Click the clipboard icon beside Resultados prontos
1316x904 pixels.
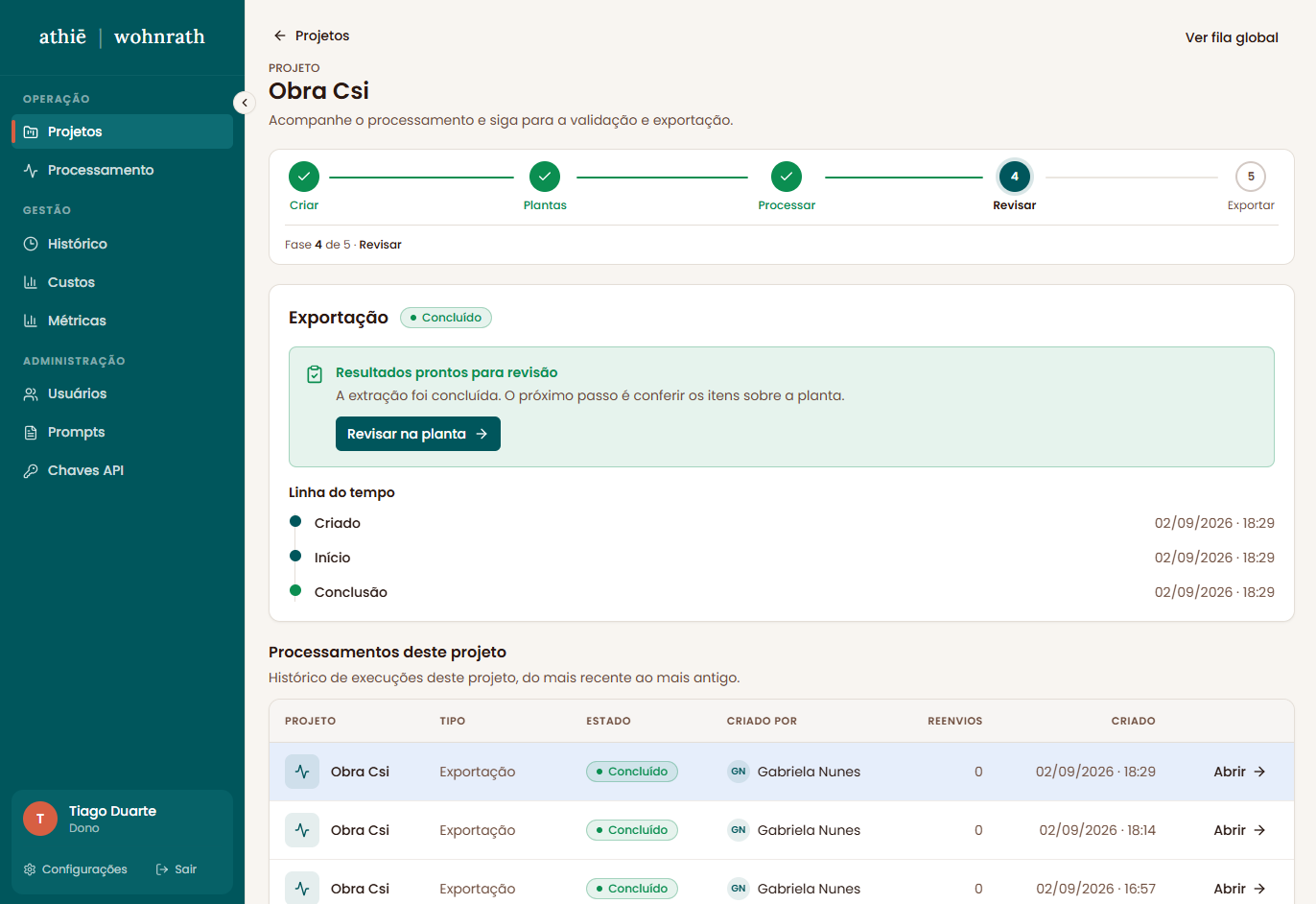pos(315,374)
